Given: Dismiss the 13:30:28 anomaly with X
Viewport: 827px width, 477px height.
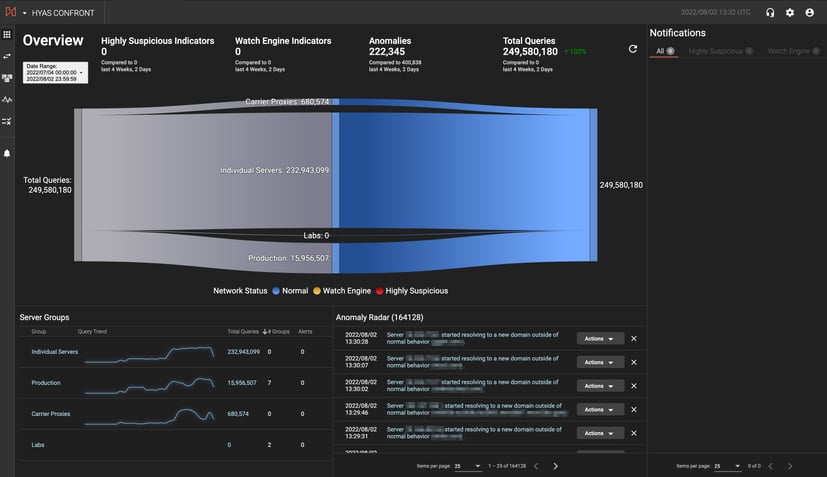Looking at the screenshot, I should (634, 339).
